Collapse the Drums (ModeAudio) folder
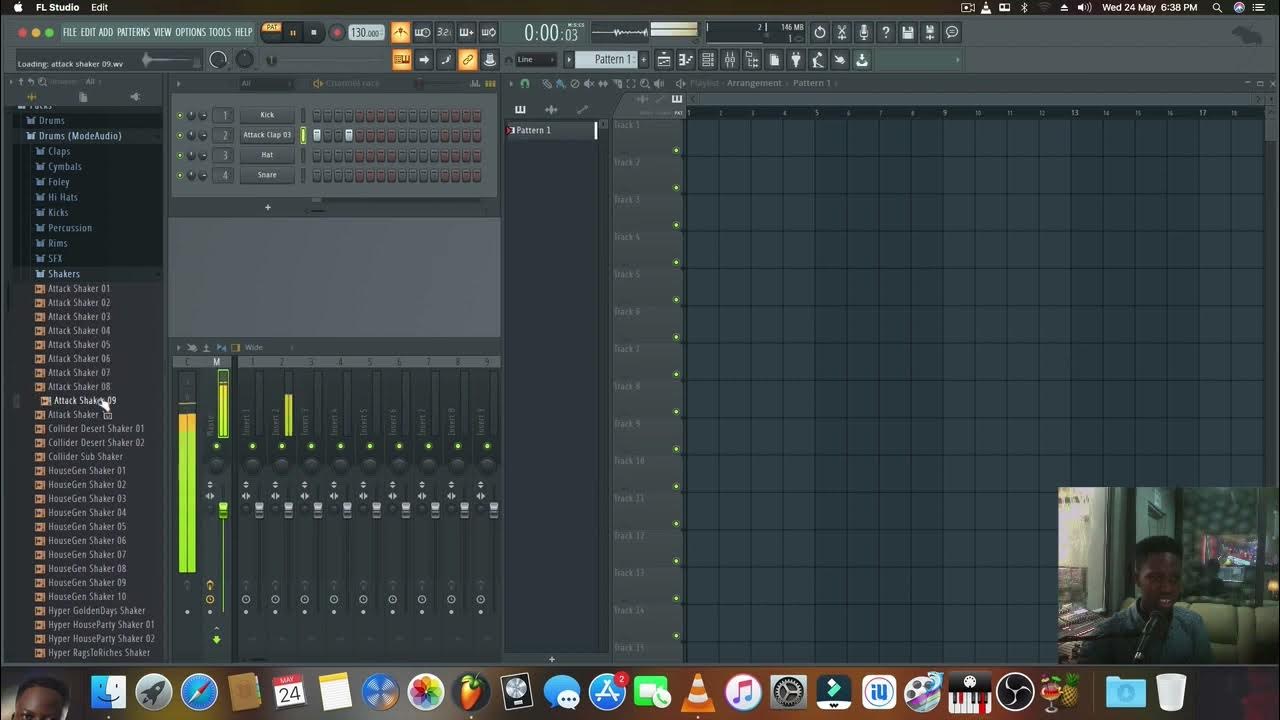1280x720 pixels. coord(79,136)
